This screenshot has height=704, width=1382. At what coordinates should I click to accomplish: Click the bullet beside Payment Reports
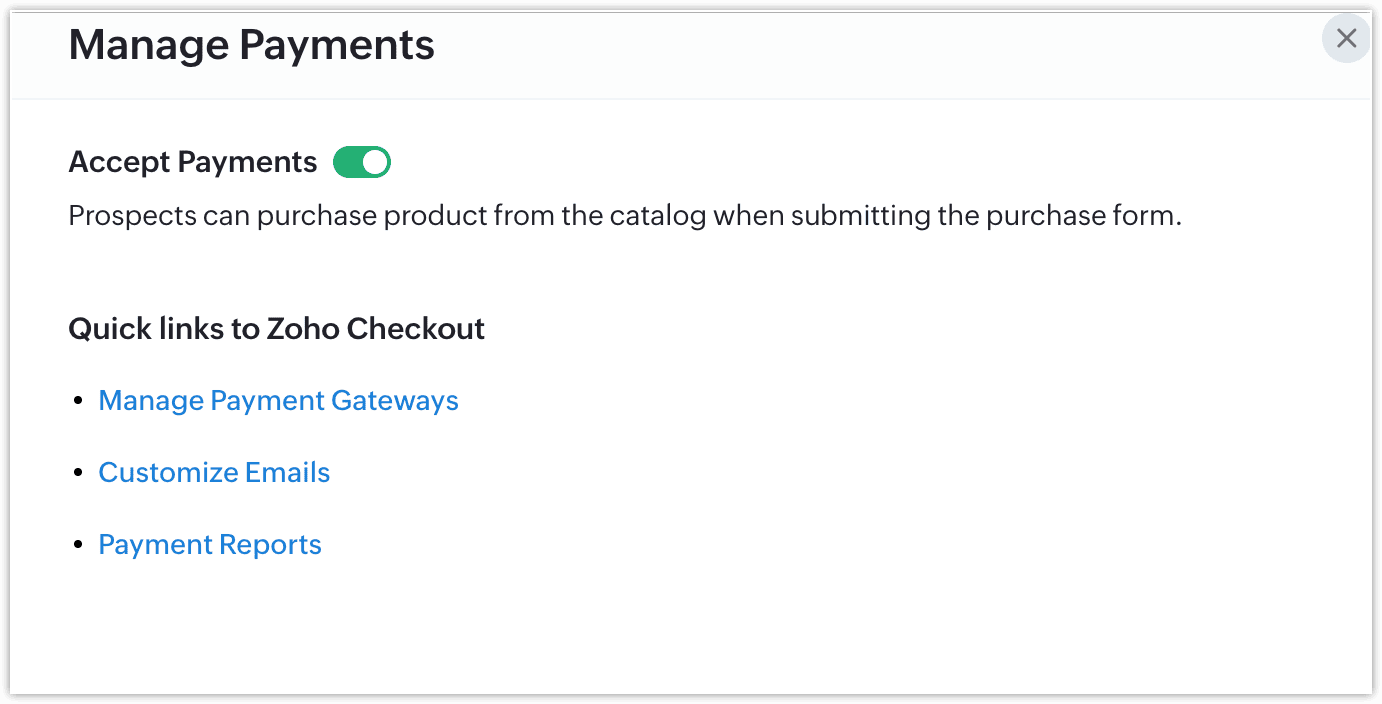79,545
